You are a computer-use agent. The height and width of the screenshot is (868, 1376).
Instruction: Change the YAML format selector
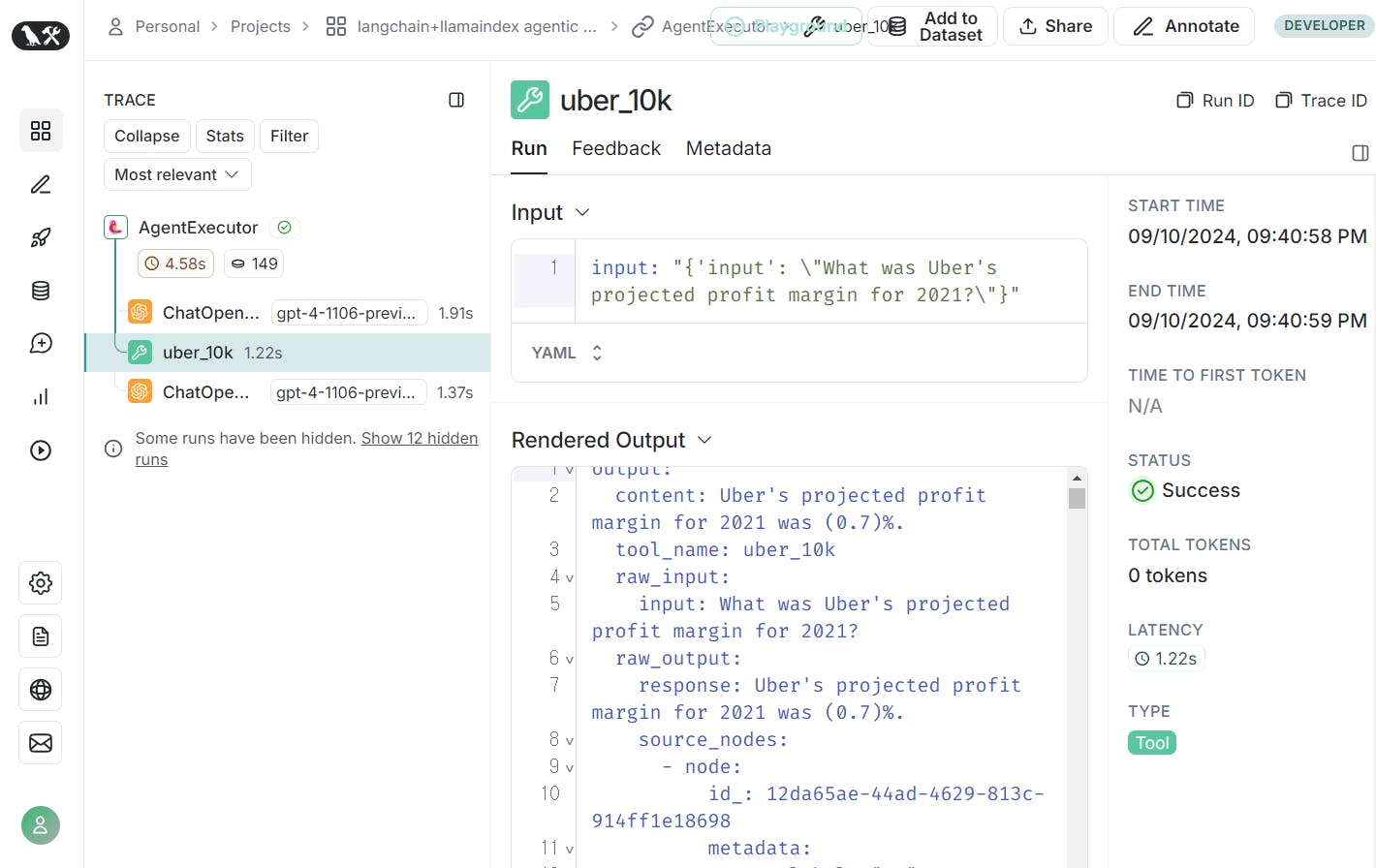coord(568,353)
